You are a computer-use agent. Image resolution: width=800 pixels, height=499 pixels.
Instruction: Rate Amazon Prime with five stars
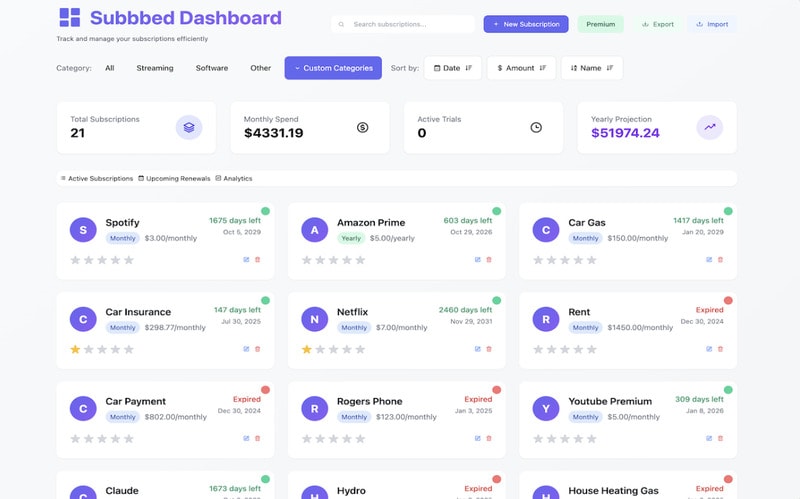click(360, 260)
